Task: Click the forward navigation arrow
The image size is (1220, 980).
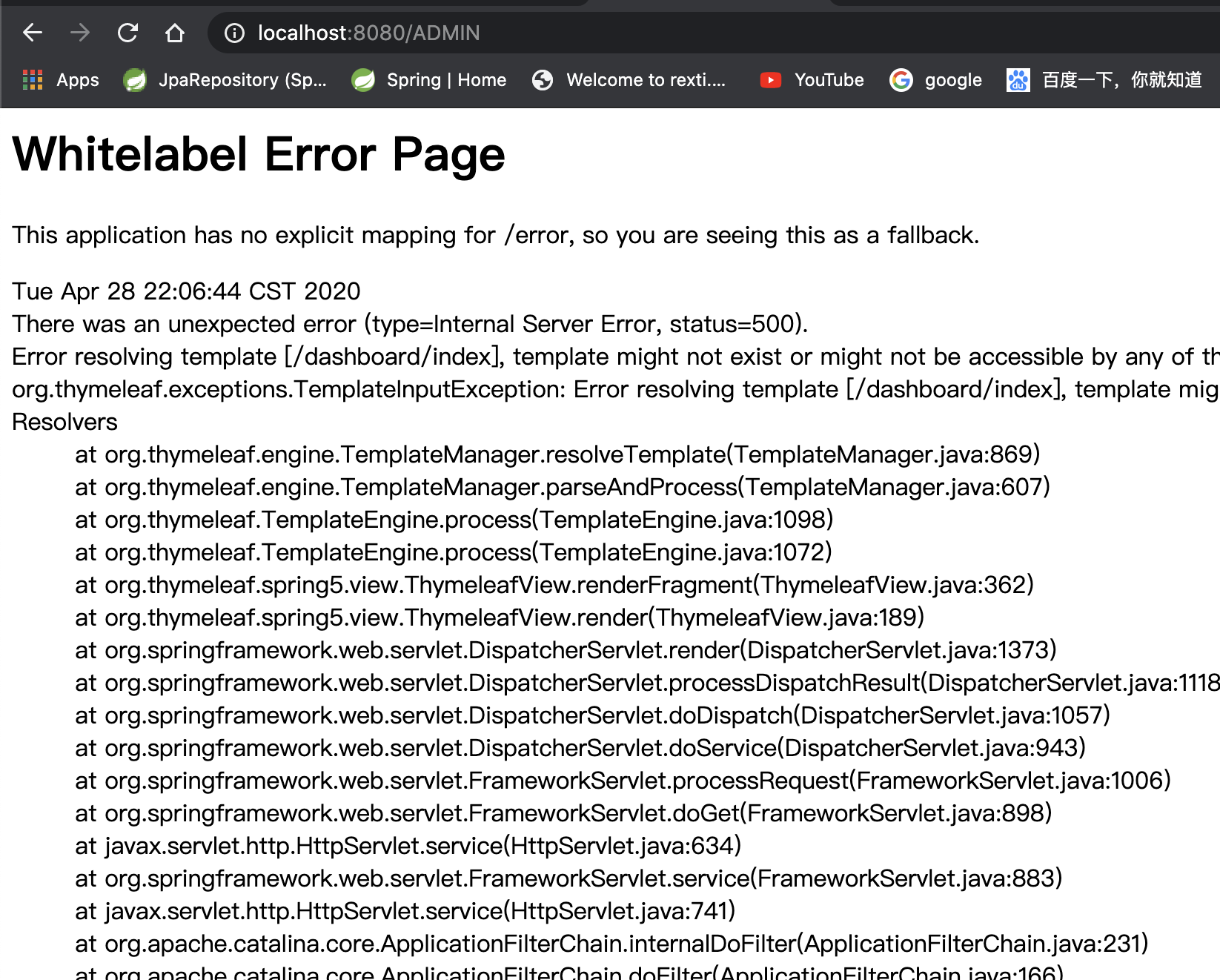Action: coord(80,33)
